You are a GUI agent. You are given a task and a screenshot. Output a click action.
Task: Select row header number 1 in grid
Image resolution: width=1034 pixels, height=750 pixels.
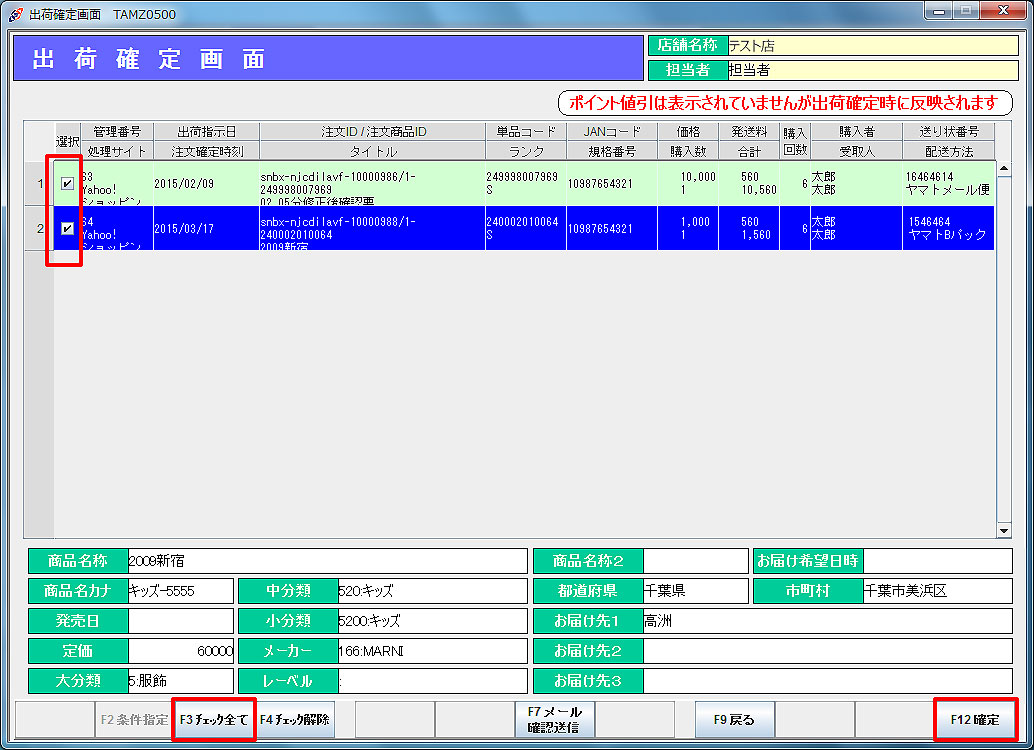click(39, 183)
